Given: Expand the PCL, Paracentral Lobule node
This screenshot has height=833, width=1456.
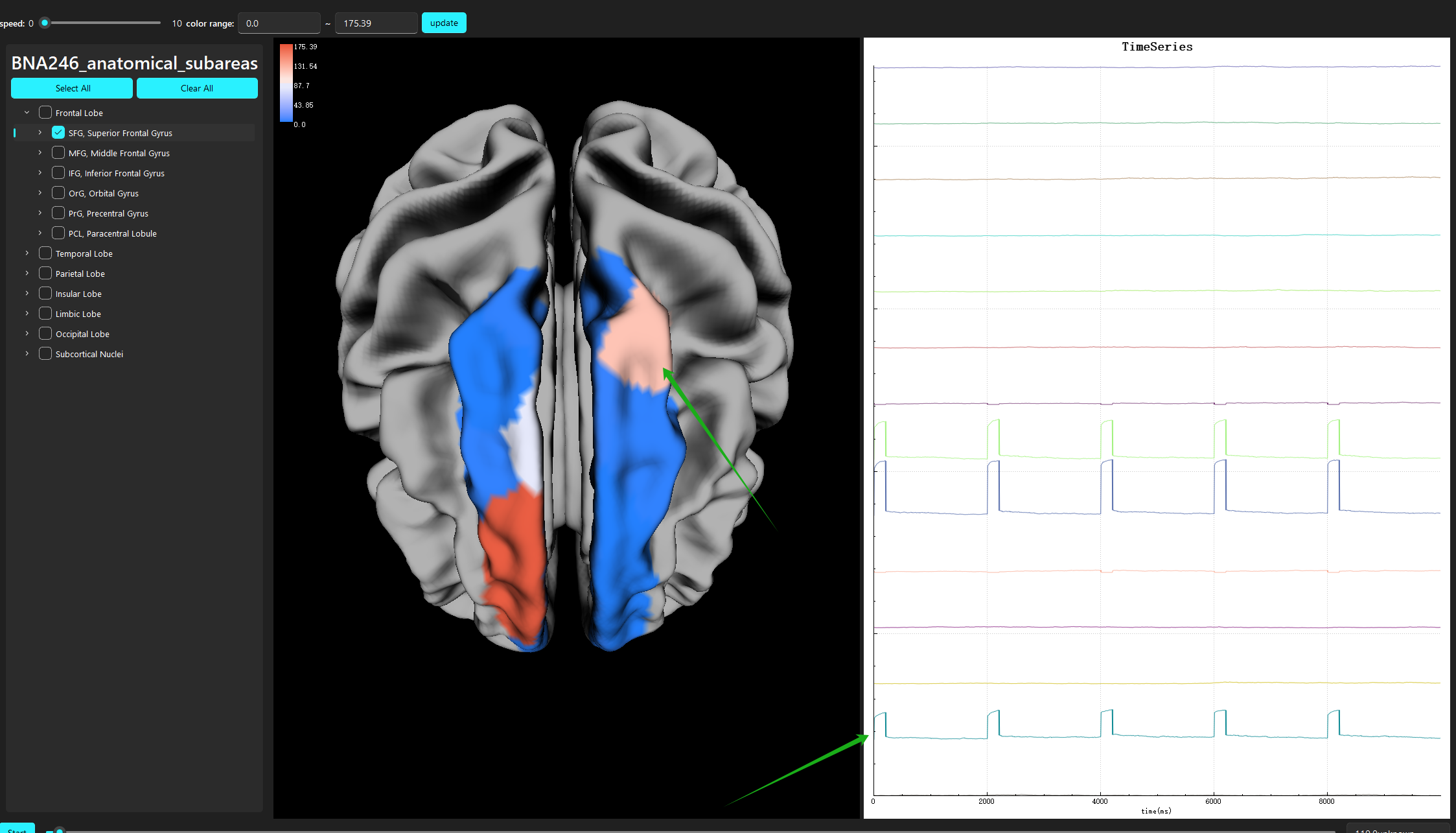Looking at the screenshot, I should coord(40,233).
